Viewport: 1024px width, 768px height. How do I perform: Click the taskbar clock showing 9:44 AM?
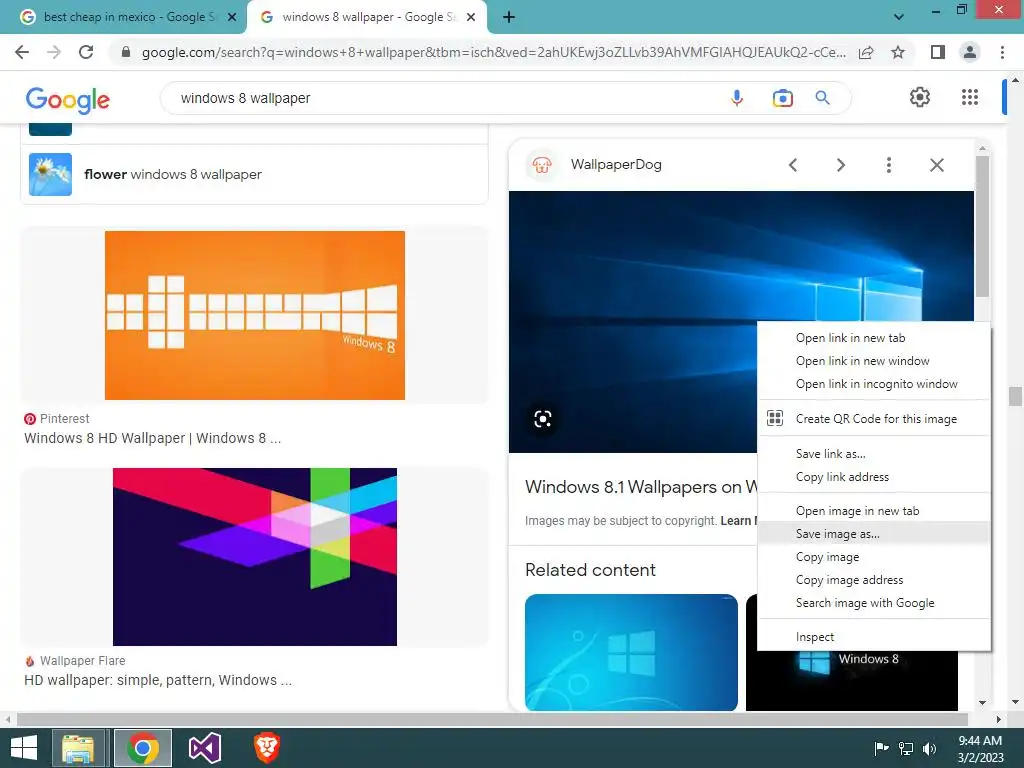point(980,748)
